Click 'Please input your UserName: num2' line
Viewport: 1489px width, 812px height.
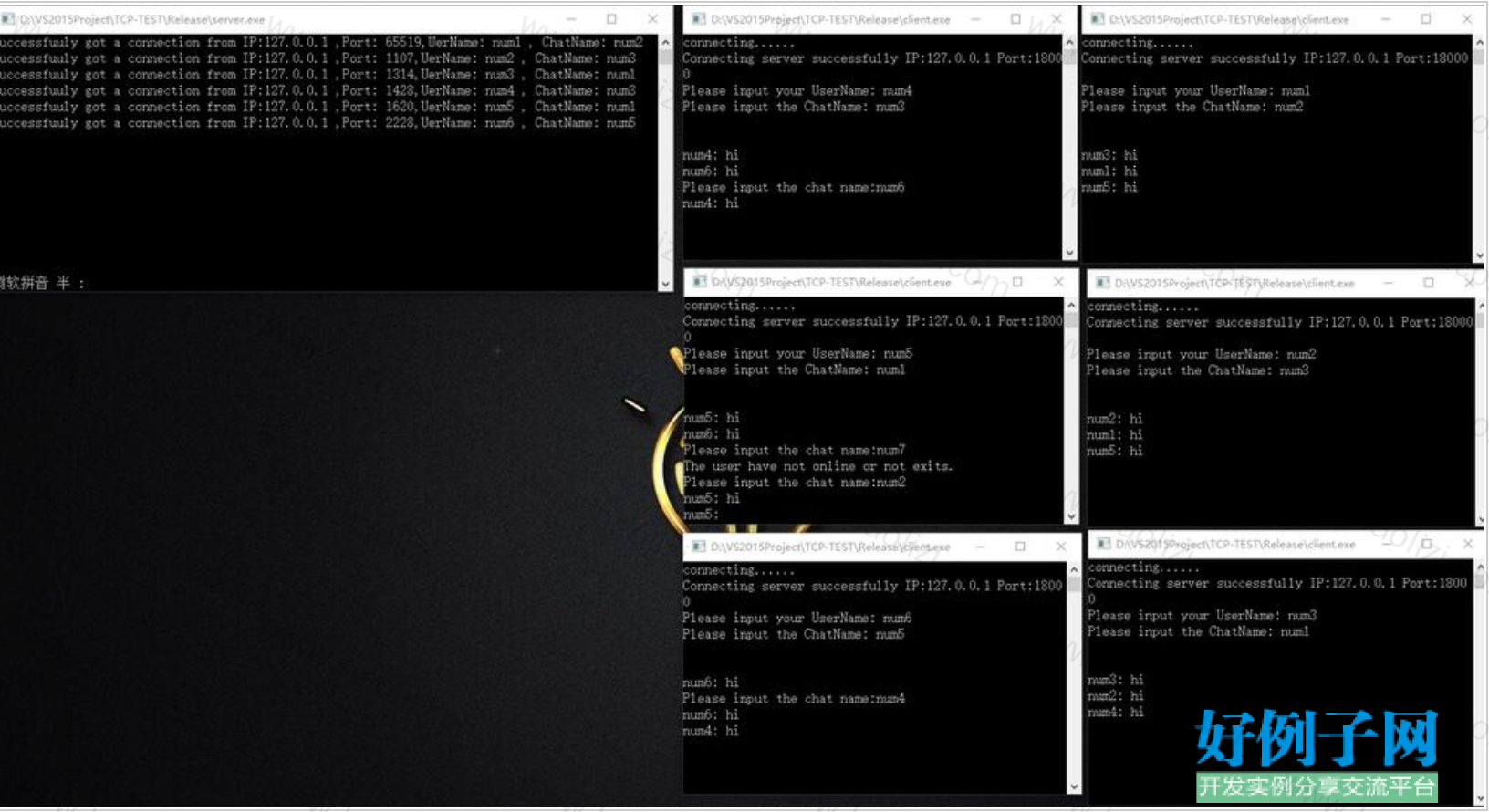point(1202,354)
